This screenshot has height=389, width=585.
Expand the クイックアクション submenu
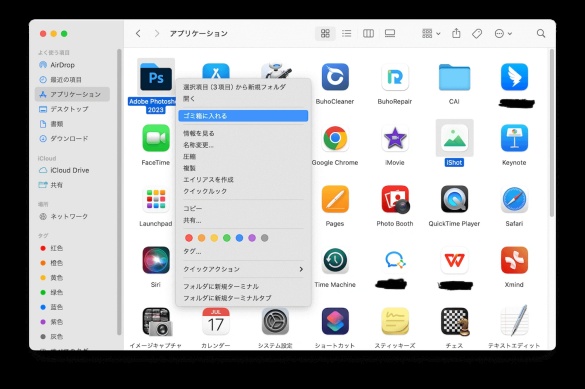(x=243, y=269)
